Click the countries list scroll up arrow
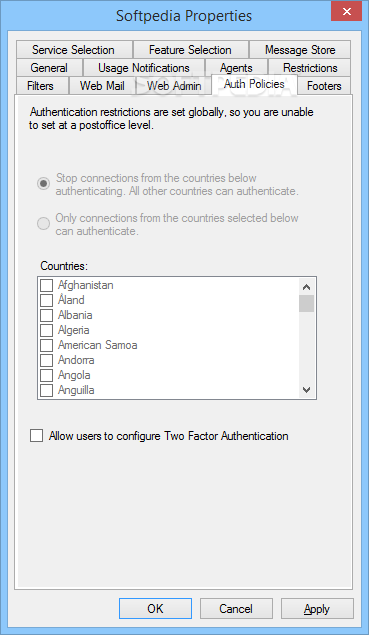The height and width of the screenshot is (635, 369). click(307, 287)
